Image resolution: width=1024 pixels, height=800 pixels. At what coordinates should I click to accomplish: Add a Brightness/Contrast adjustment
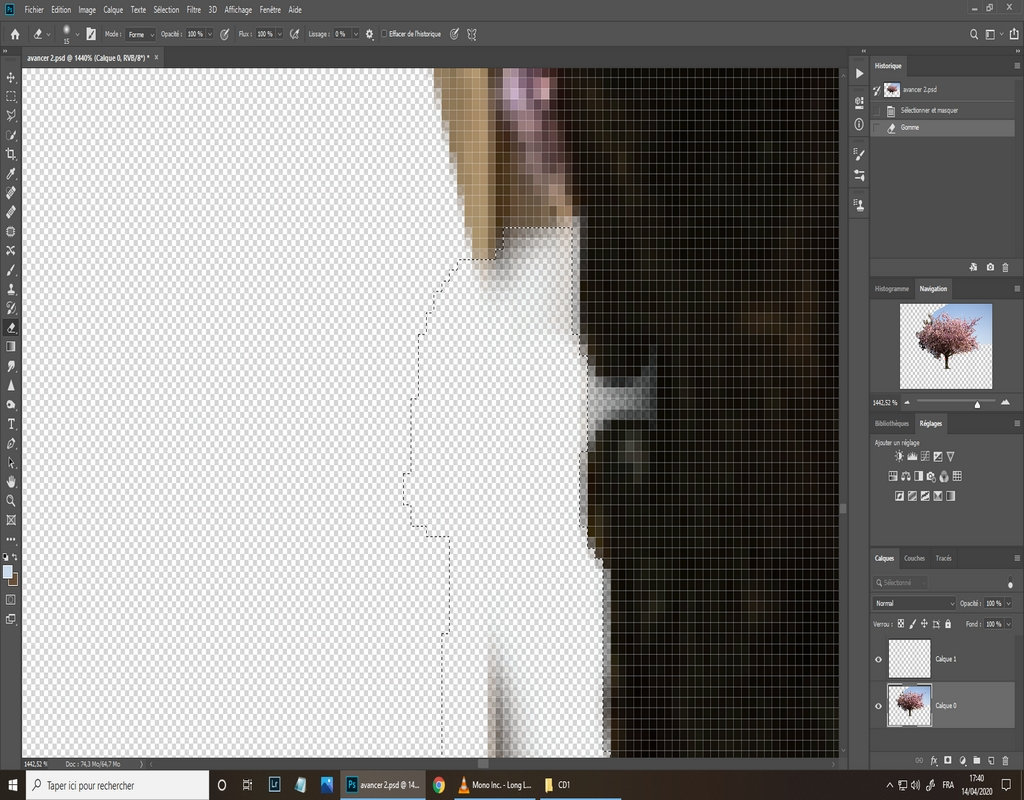tap(899, 456)
